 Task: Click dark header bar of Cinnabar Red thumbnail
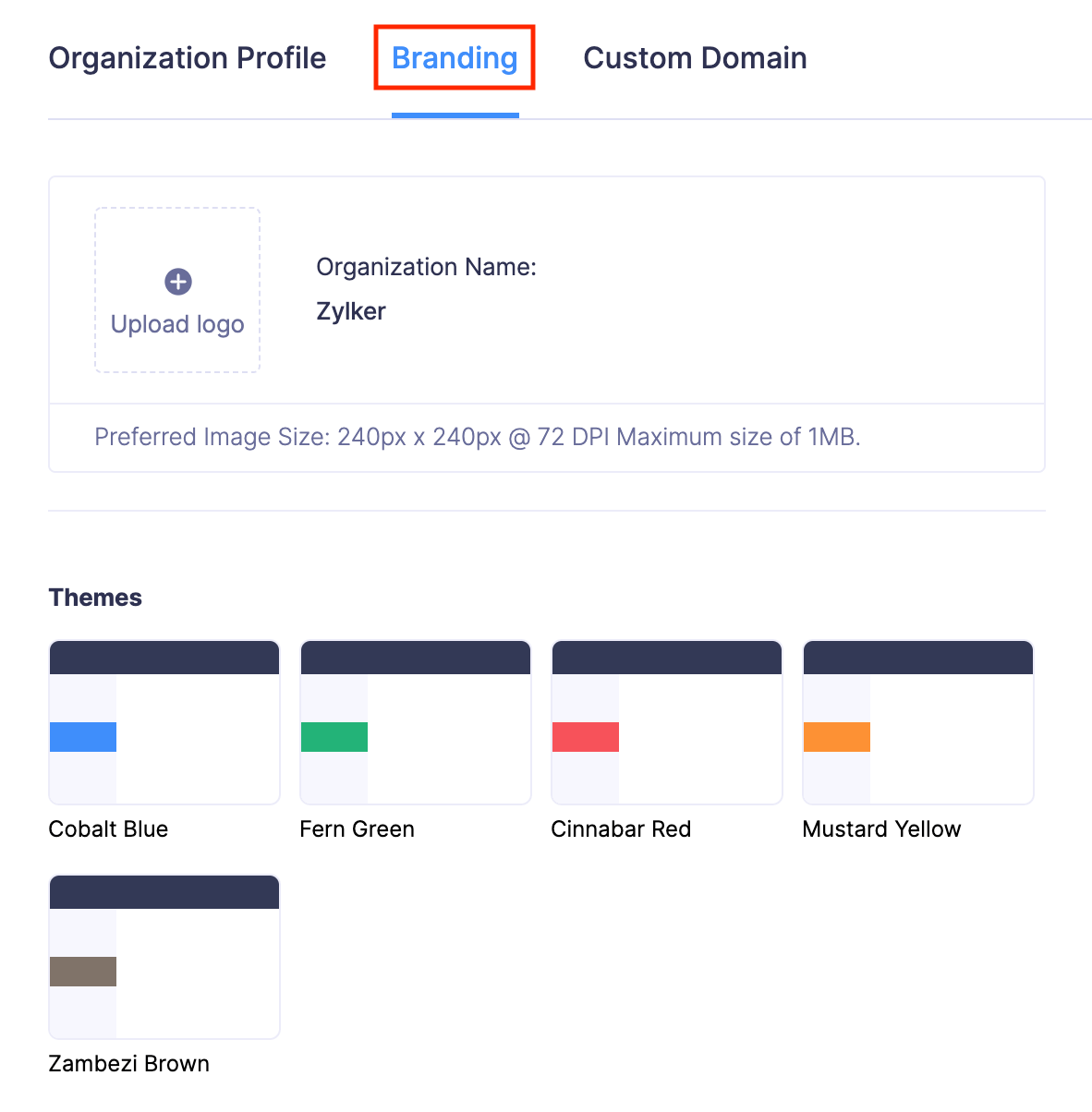667,659
